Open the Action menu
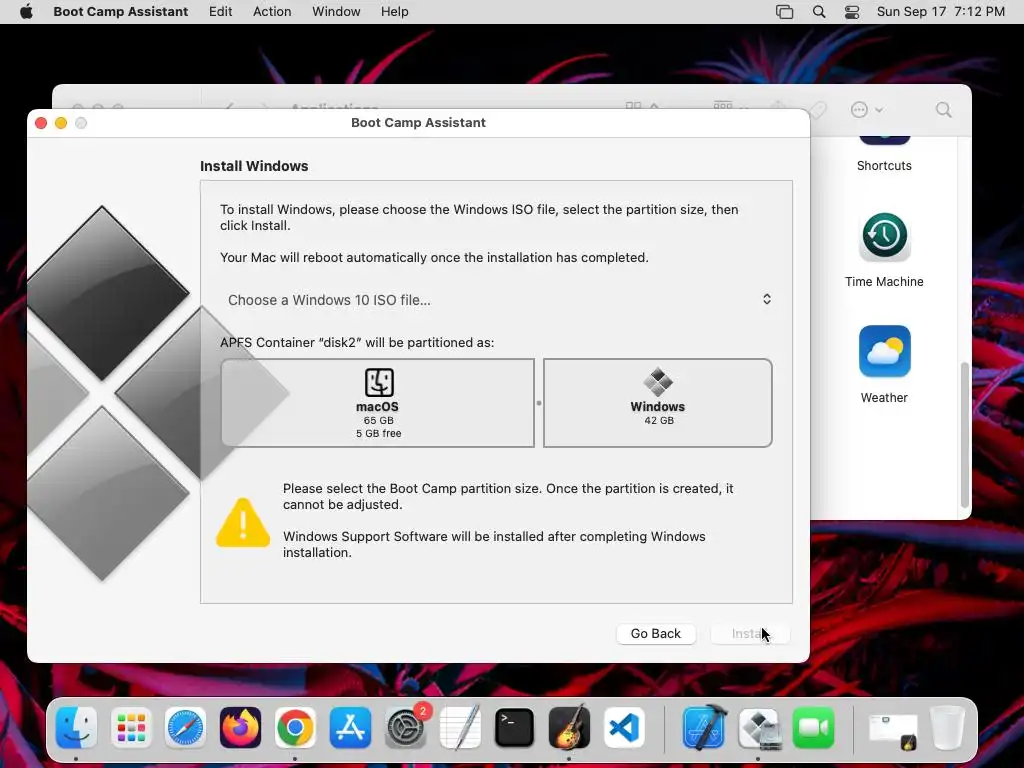The width and height of the screenshot is (1024, 768). pos(272,11)
